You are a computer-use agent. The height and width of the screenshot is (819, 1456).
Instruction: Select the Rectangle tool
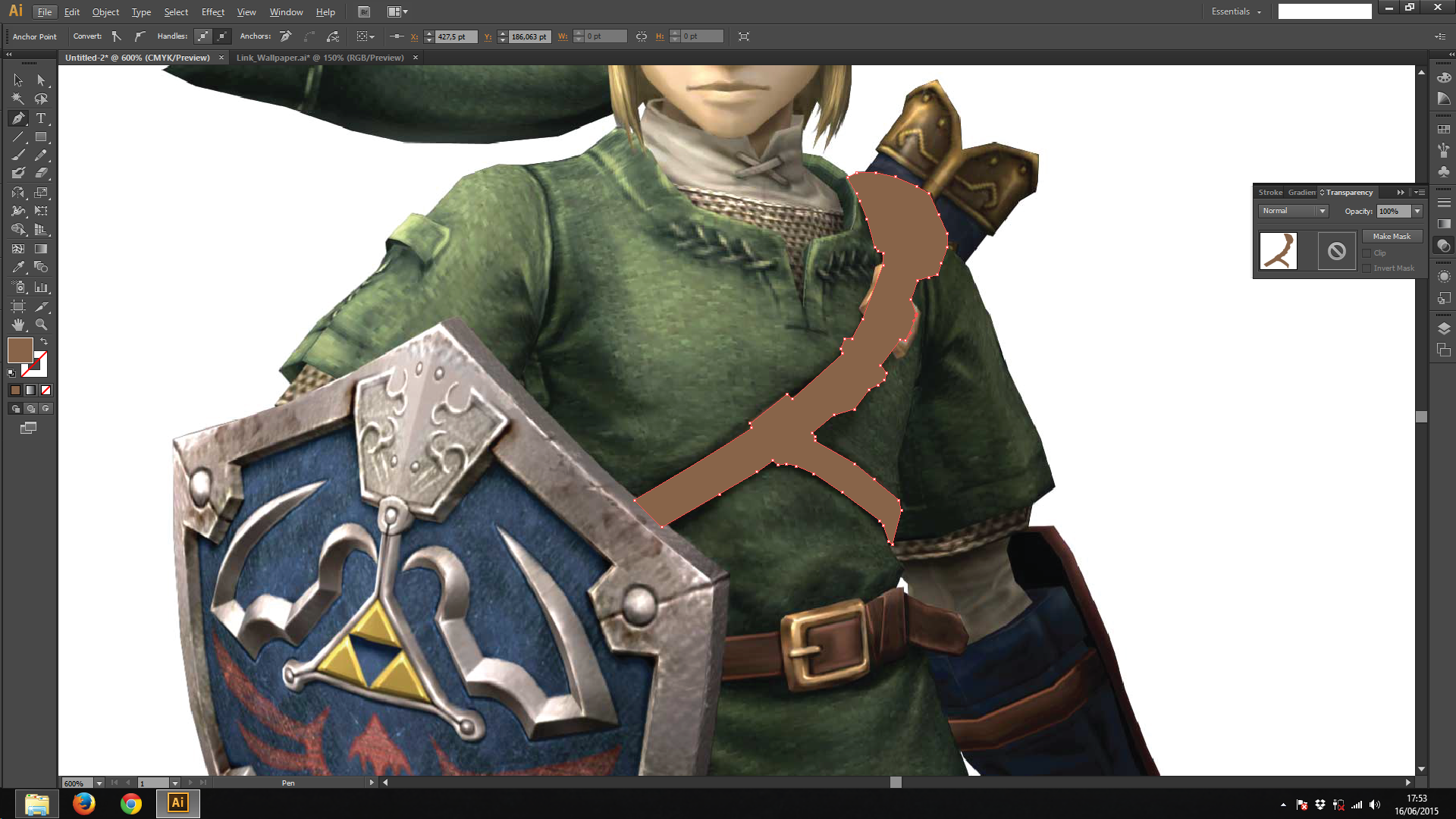pos(41,137)
